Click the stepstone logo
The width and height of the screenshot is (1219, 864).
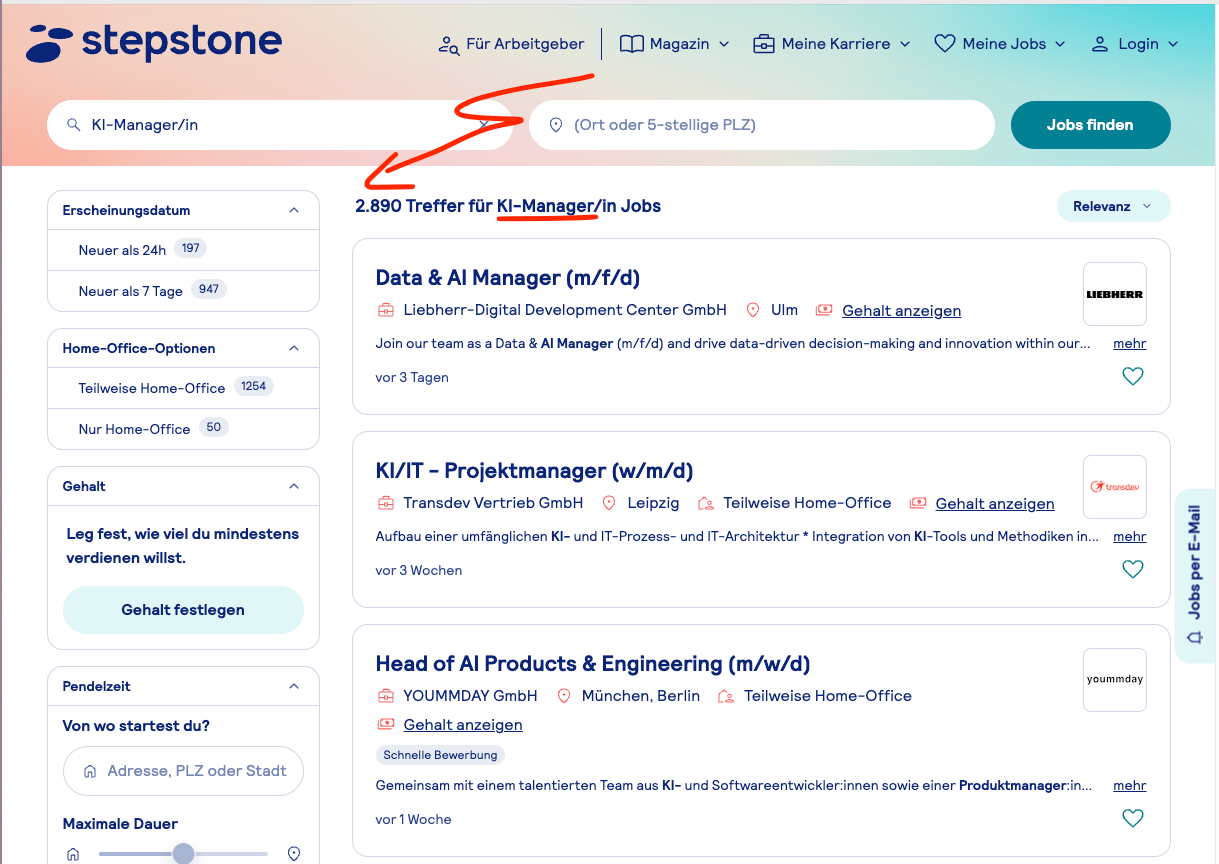pos(154,43)
